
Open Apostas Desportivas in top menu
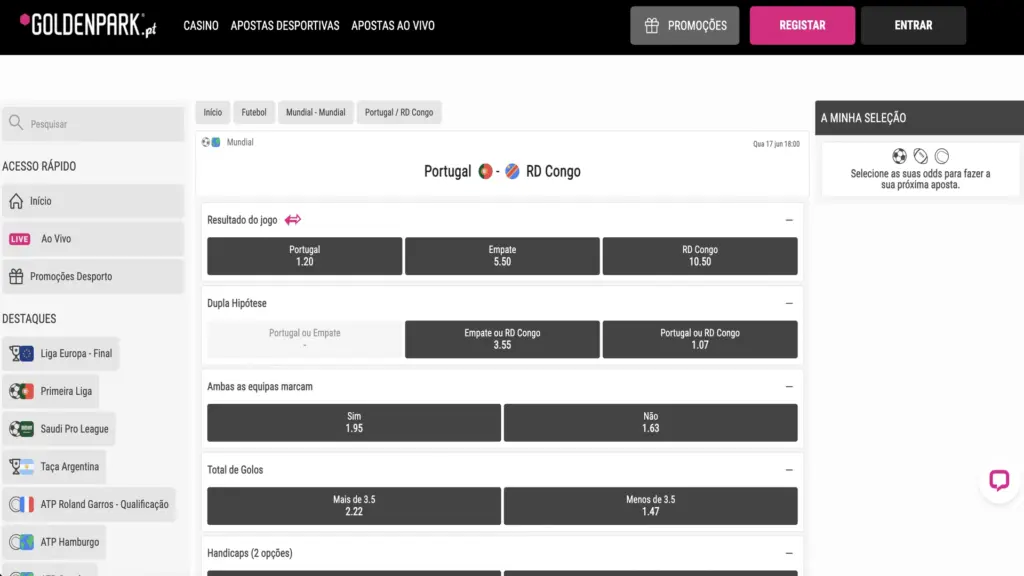tap(285, 25)
